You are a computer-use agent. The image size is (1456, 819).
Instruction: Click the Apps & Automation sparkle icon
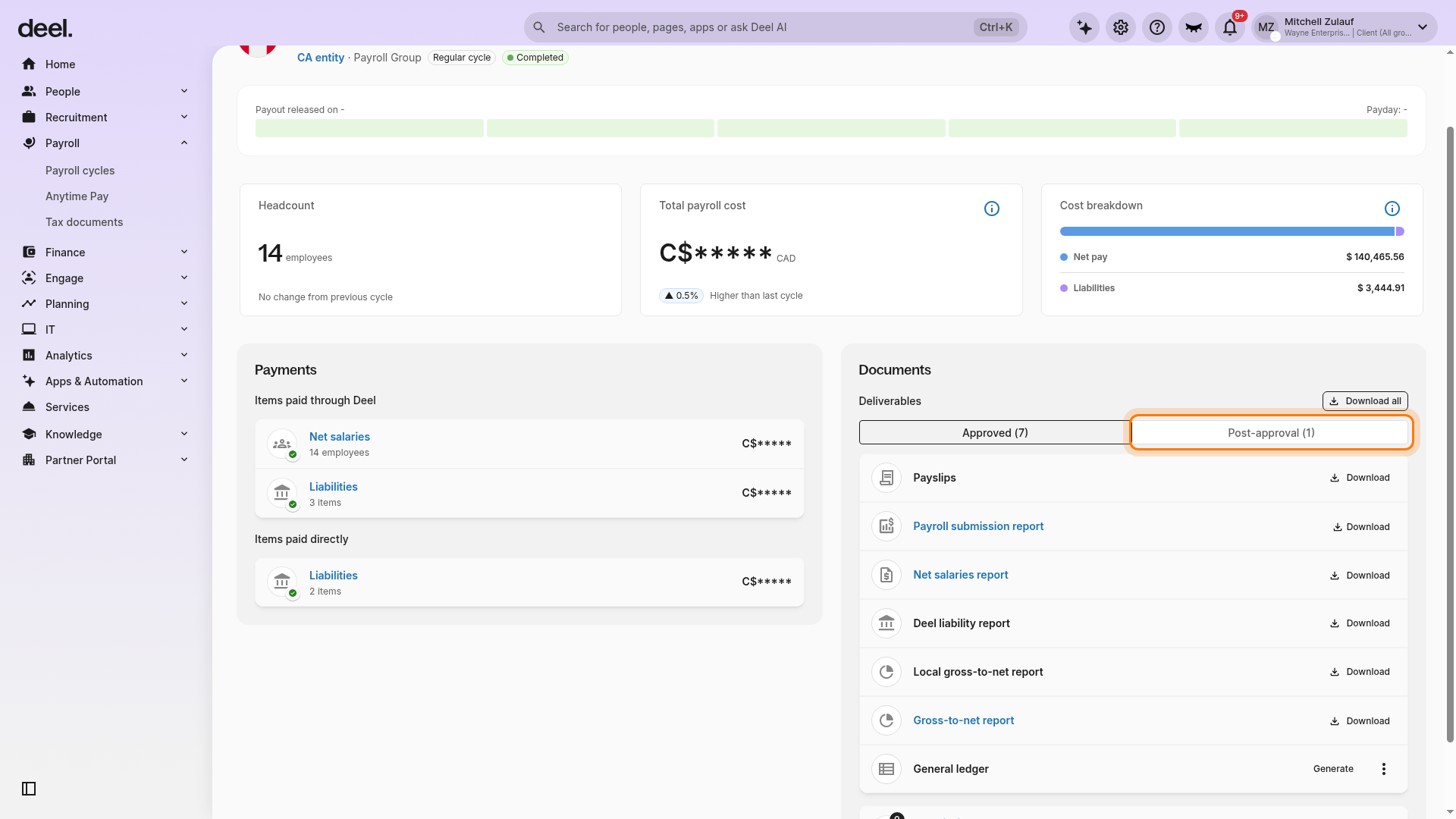pyautogui.click(x=29, y=381)
